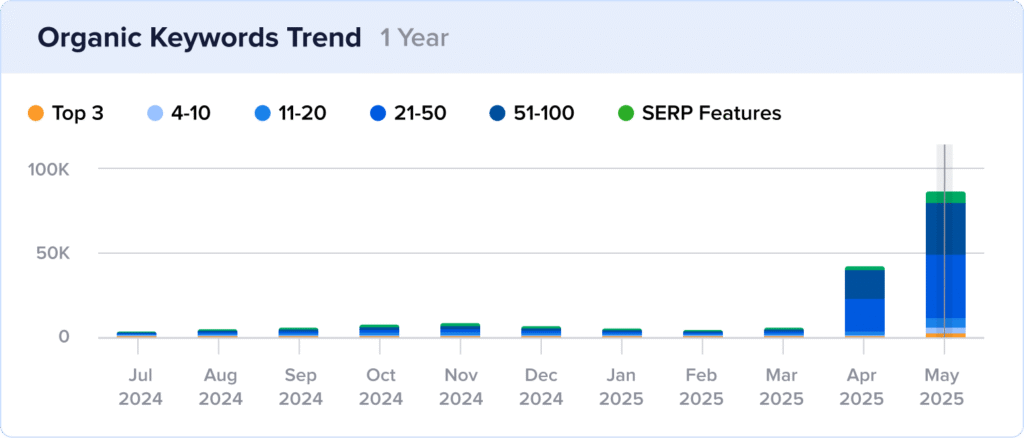Click the green SERP segment of May 2025 bar
Viewport: 1024px width, 438px height.
coord(945,197)
